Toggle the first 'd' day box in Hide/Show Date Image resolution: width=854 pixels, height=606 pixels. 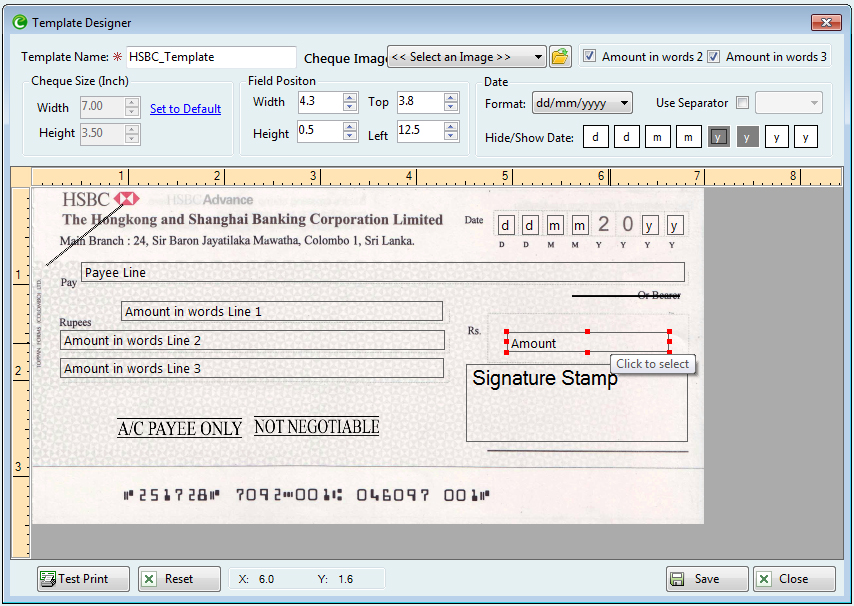[595, 137]
